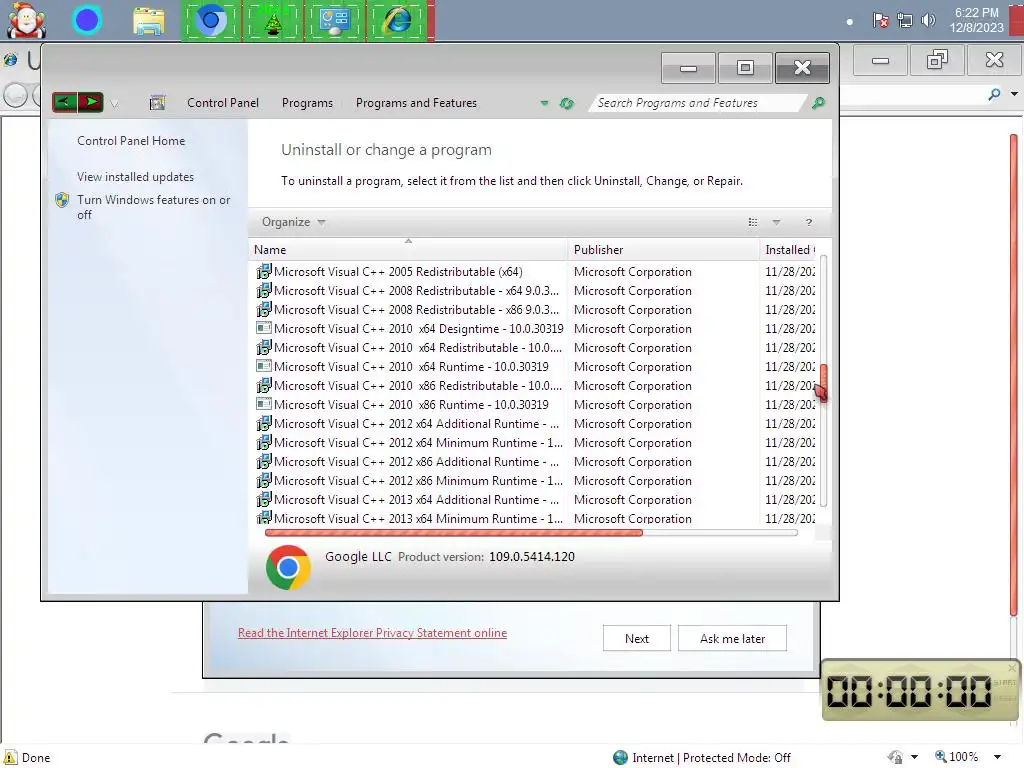Click the Ask me later button
The image size is (1024, 768).
point(732,638)
